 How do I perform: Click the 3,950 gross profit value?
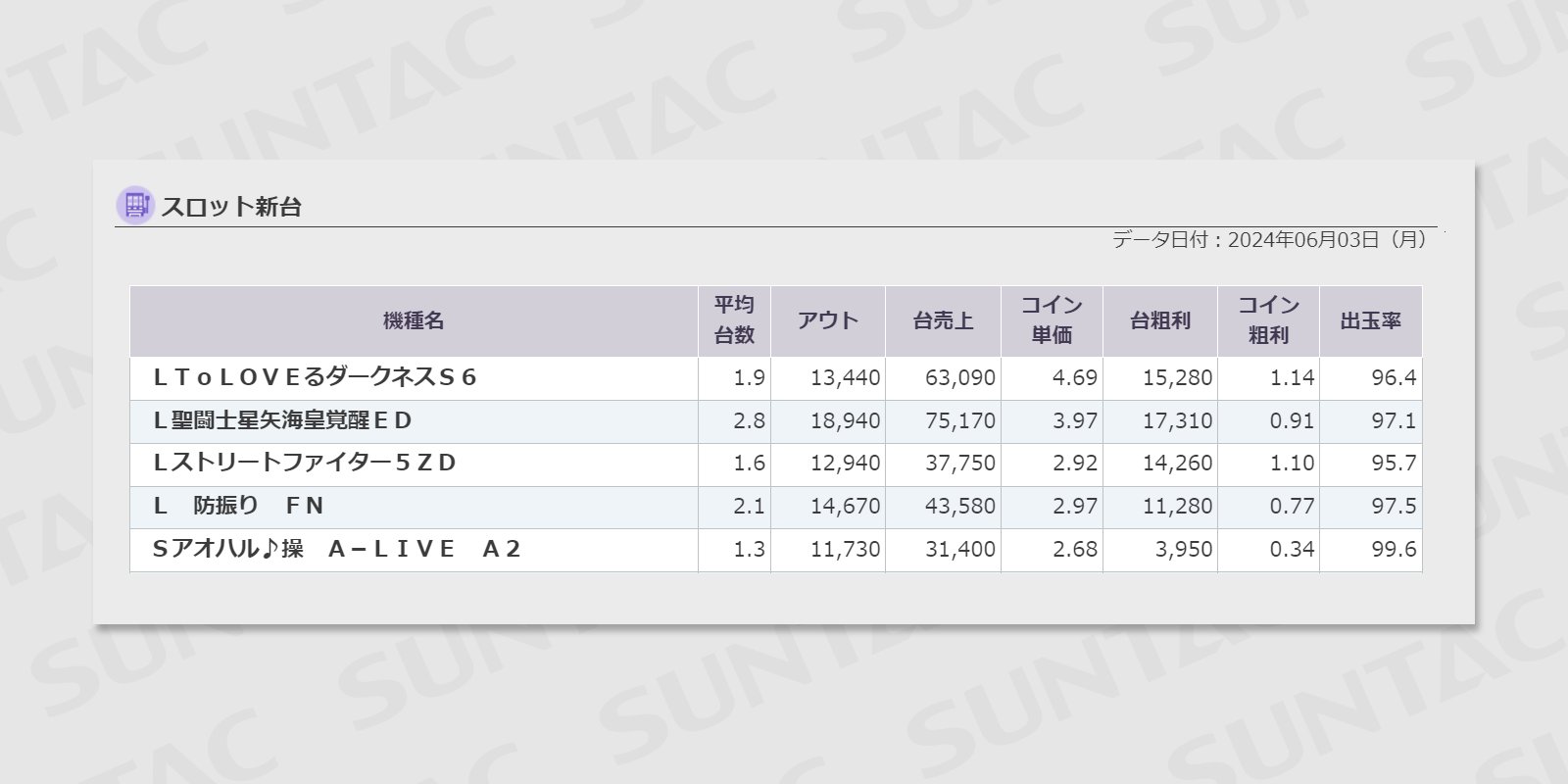(x=1184, y=550)
